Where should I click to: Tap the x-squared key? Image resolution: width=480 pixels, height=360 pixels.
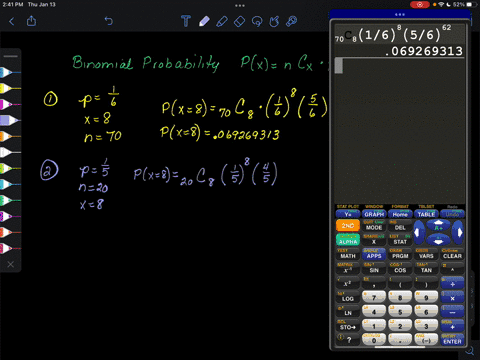[x=348, y=284]
